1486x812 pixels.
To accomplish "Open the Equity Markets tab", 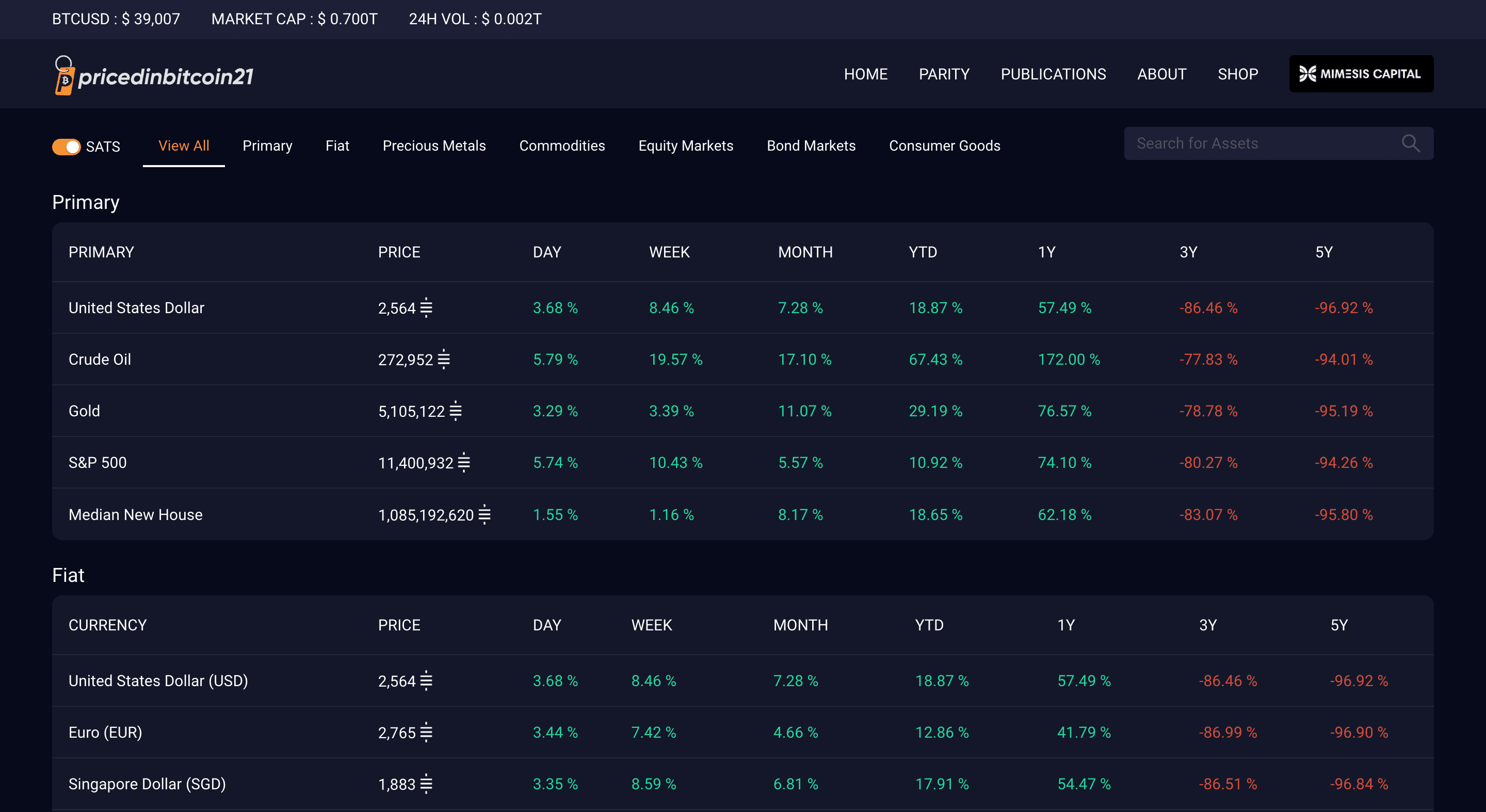I will click(x=685, y=146).
